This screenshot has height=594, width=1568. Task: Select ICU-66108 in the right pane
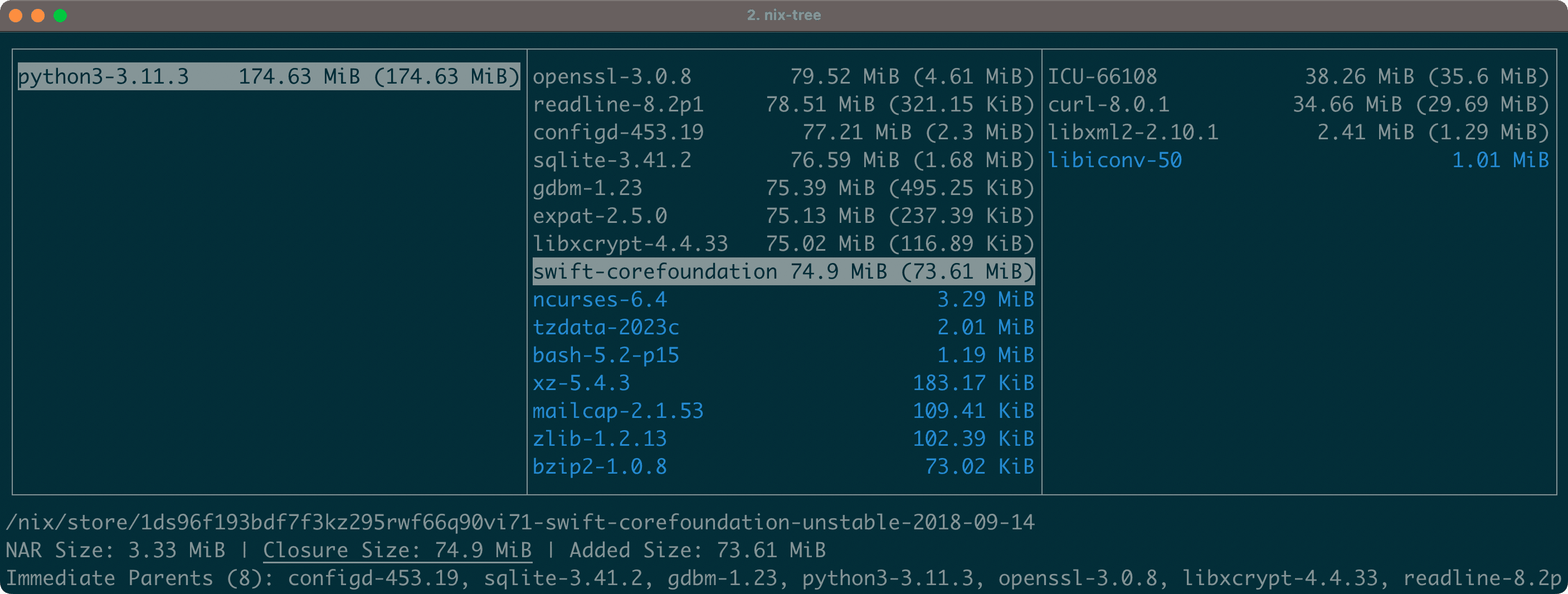[x=1298, y=77]
